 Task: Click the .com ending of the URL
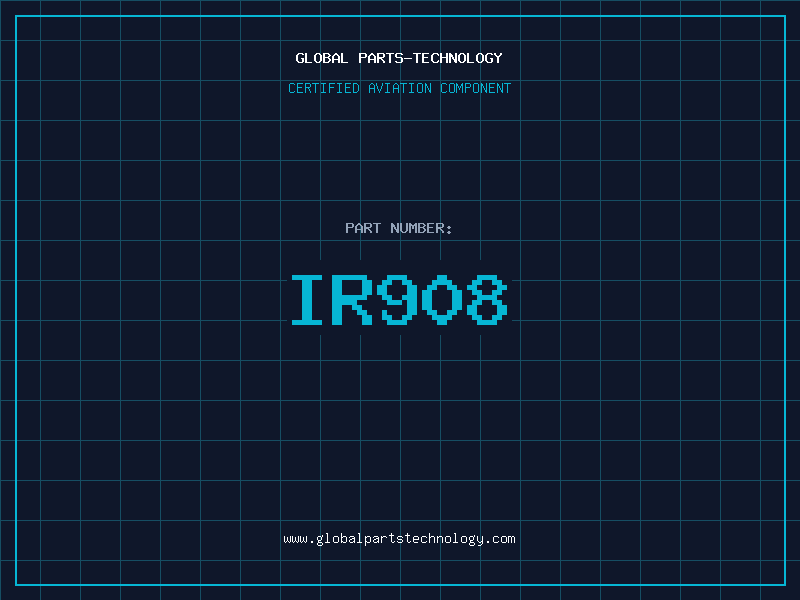click(500, 539)
